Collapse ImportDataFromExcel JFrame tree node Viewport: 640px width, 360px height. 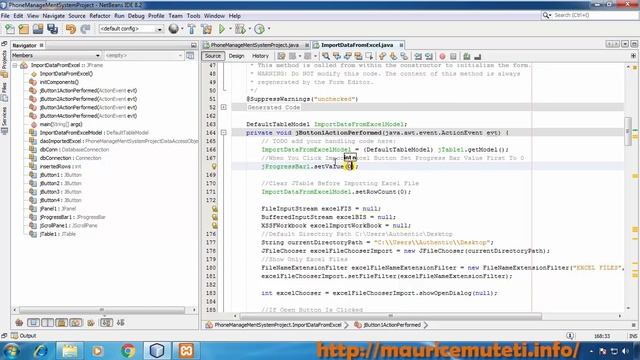pos(15,65)
